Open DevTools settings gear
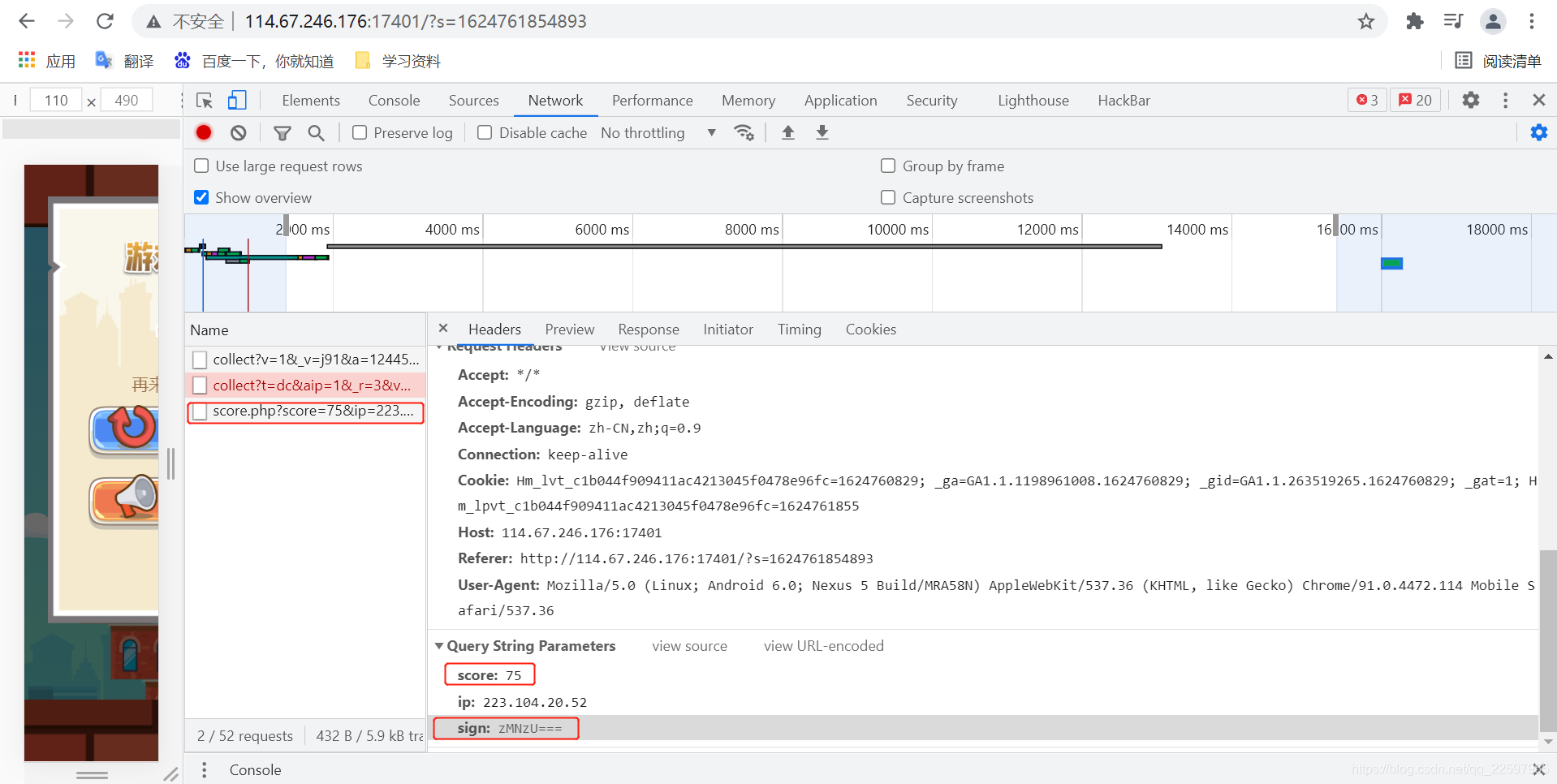The width and height of the screenshot is (1557, 784). click(x=1472, y=100)
